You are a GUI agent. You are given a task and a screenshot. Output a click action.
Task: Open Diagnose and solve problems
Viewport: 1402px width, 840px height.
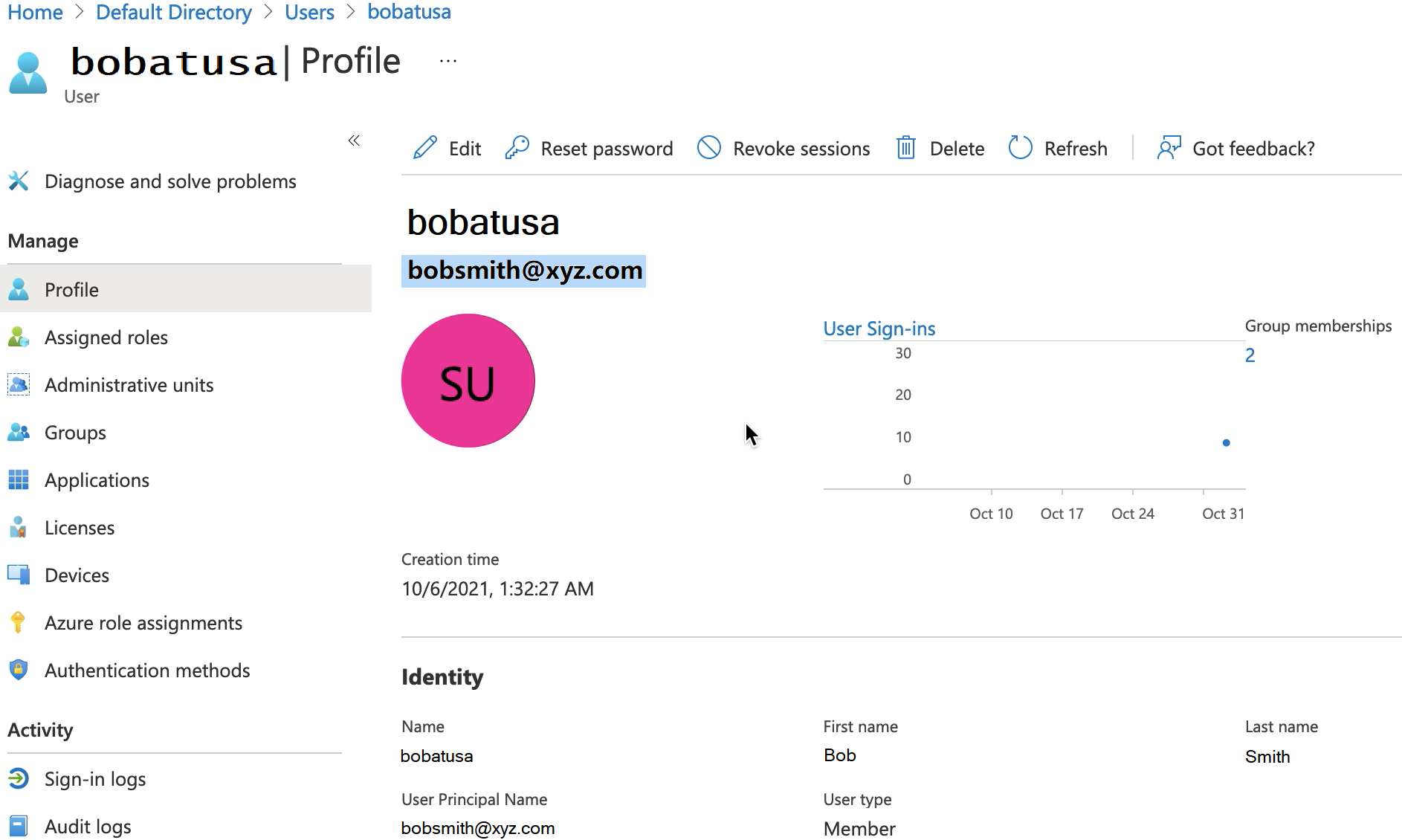tap(170, 181)
